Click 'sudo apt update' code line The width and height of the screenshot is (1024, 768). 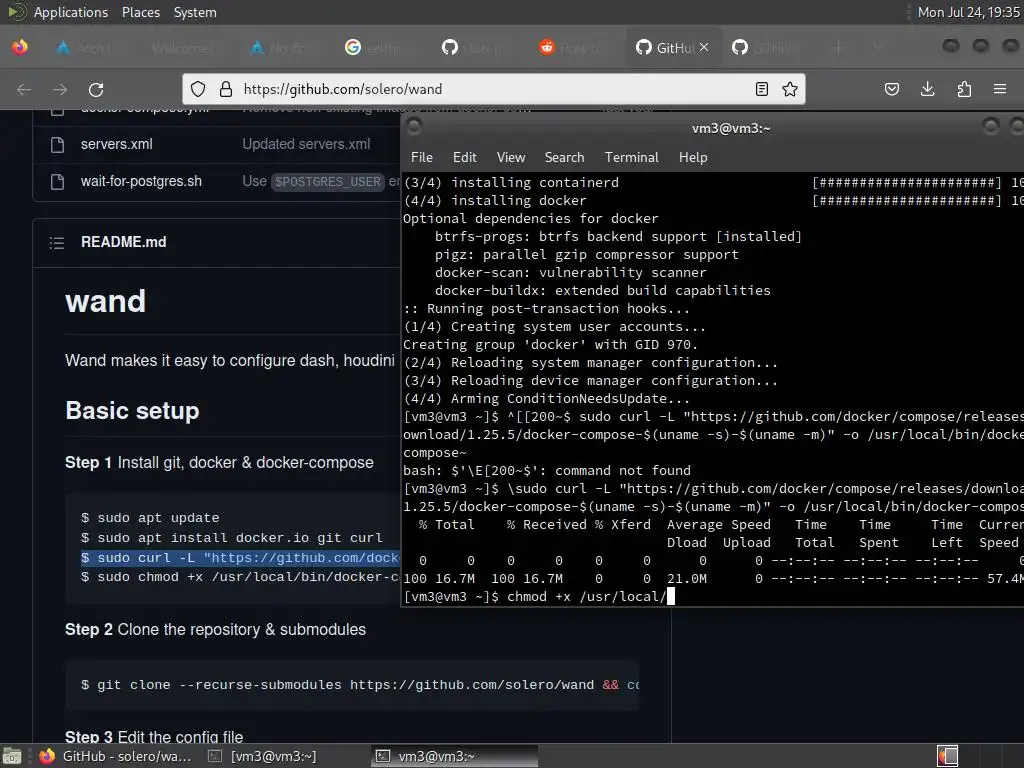click(150, 518)
